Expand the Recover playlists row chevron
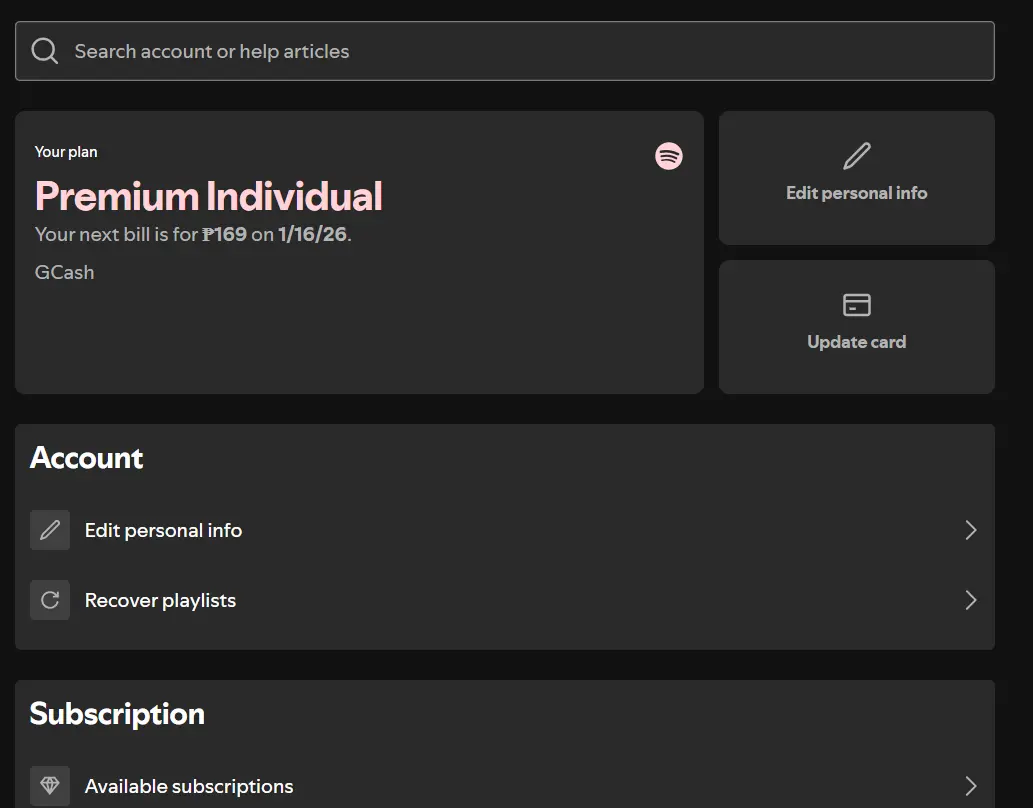The width and height of the screenshot is (1033, 808). tap(970, 600)
